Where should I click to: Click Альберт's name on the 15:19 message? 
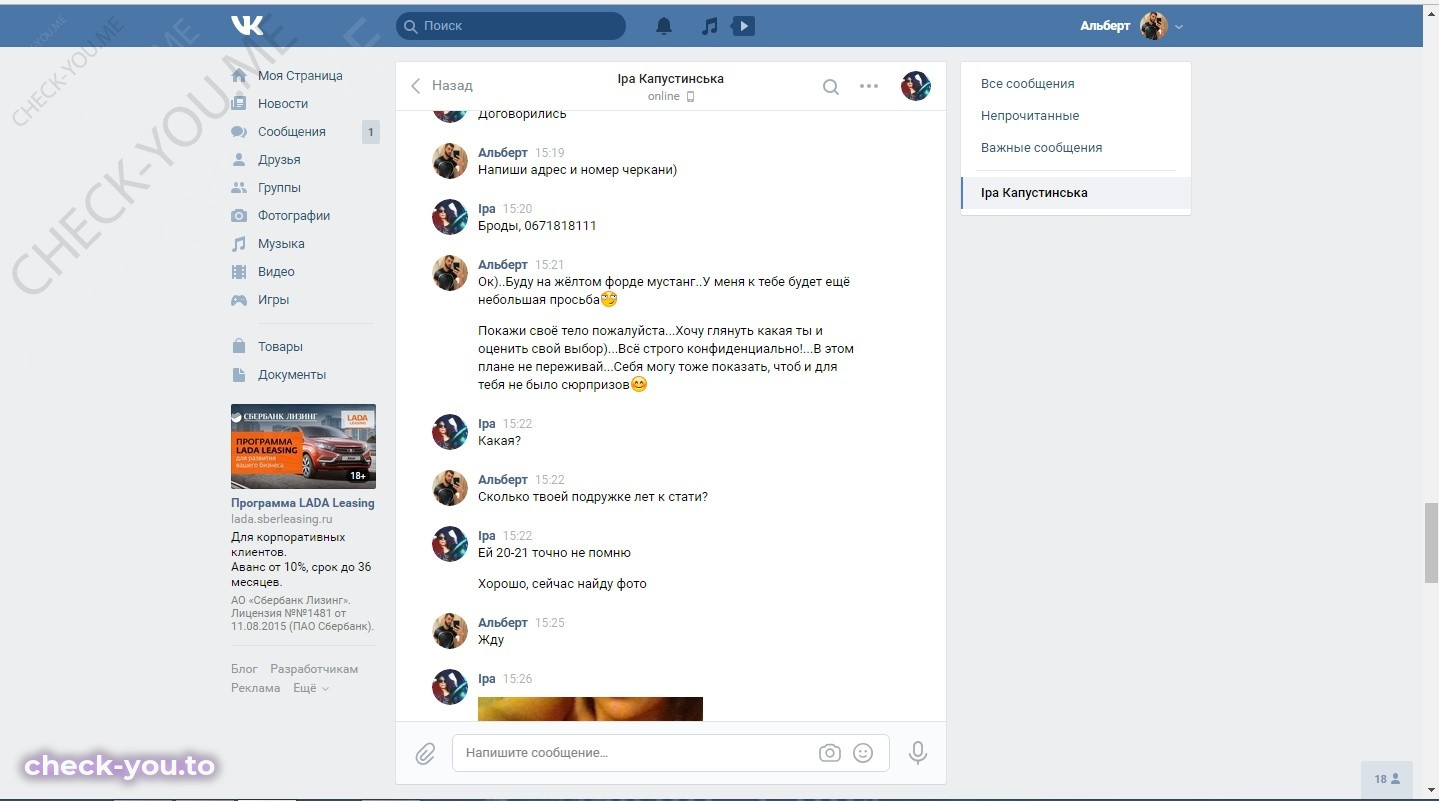(503, 153)
